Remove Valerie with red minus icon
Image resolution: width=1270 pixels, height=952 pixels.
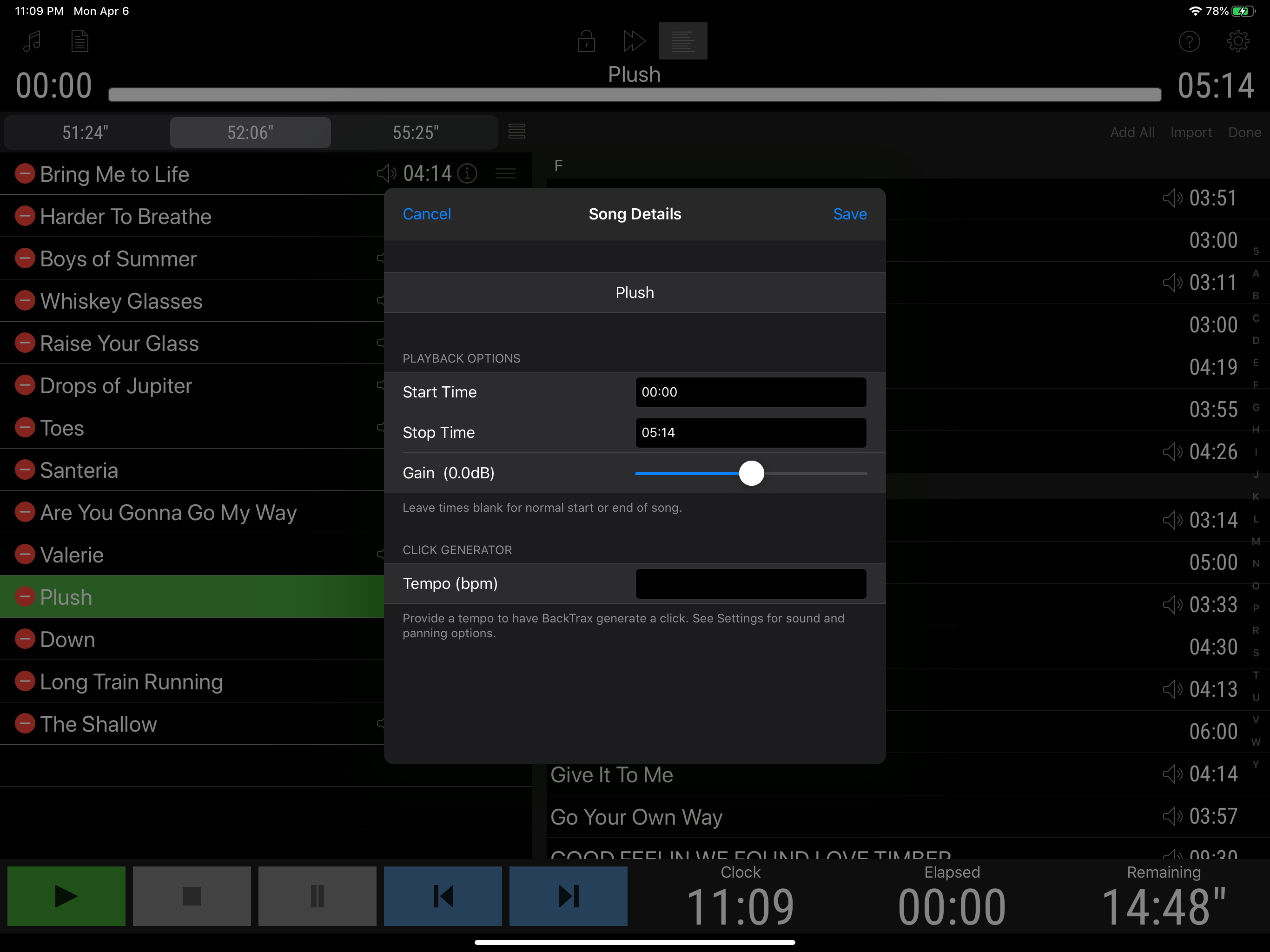25,554
